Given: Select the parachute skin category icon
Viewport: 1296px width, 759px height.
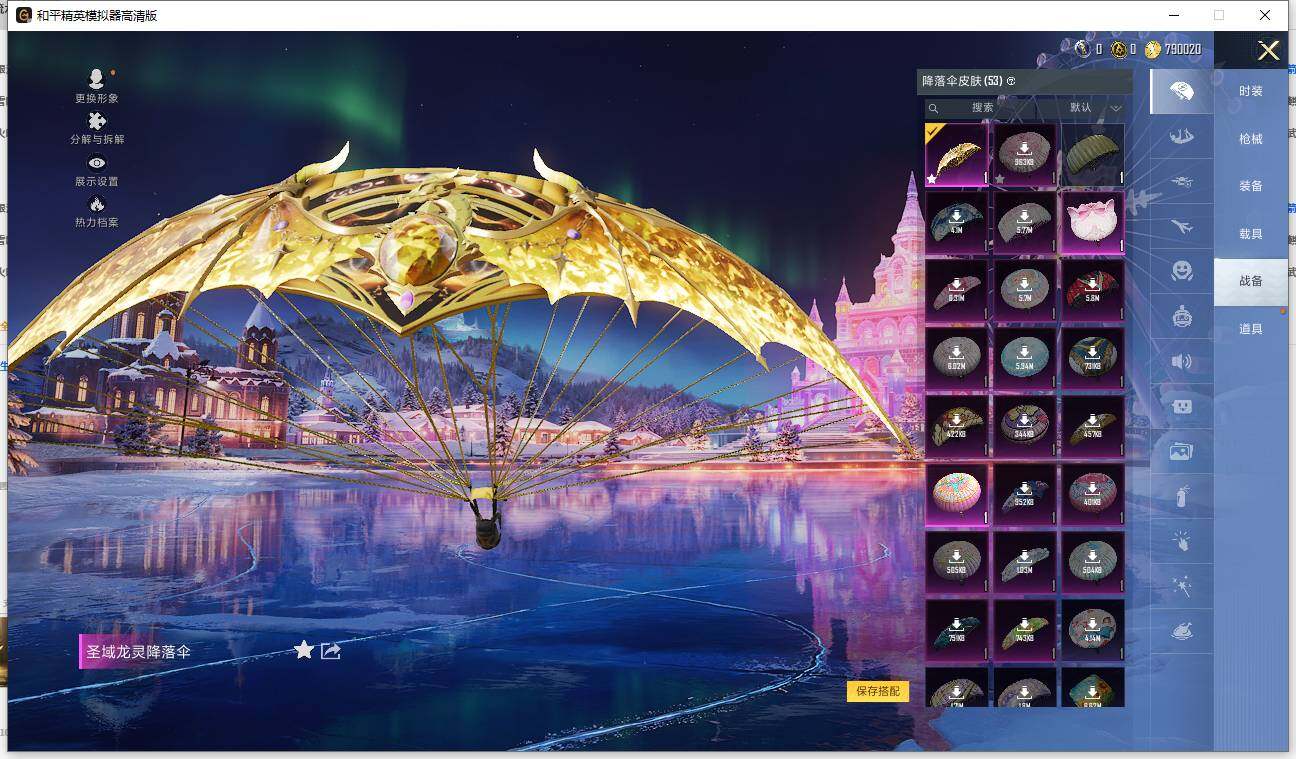Looking at the screenshot, I should click(x=1181, y=91).
